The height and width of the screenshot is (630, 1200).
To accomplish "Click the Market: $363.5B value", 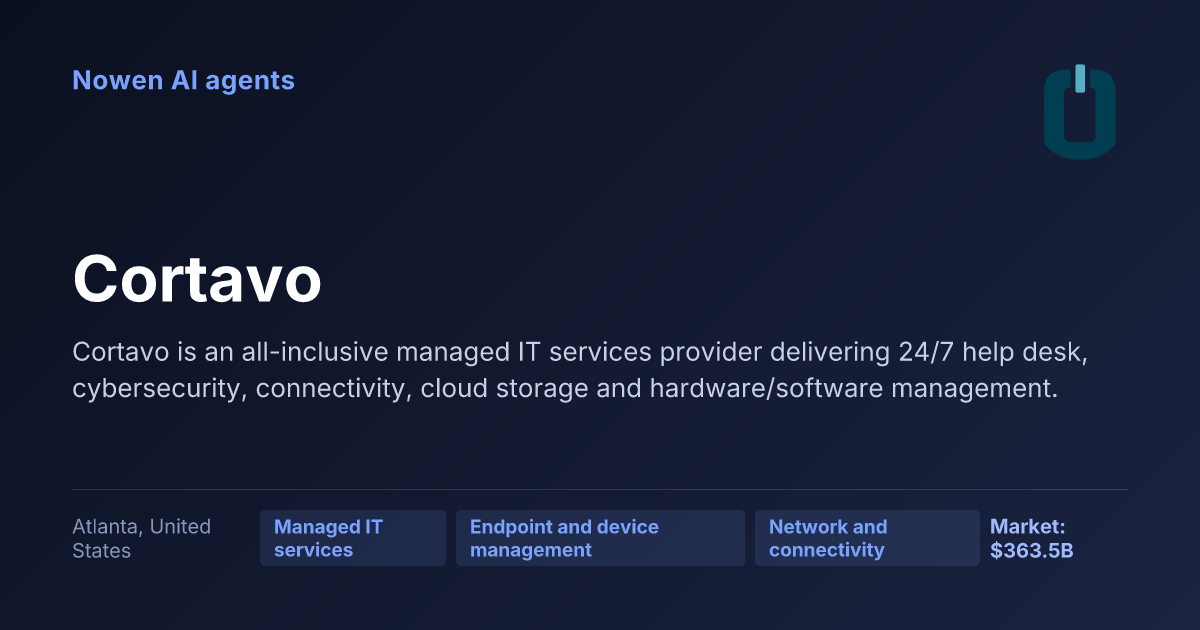I will [x=1032, y=538].
